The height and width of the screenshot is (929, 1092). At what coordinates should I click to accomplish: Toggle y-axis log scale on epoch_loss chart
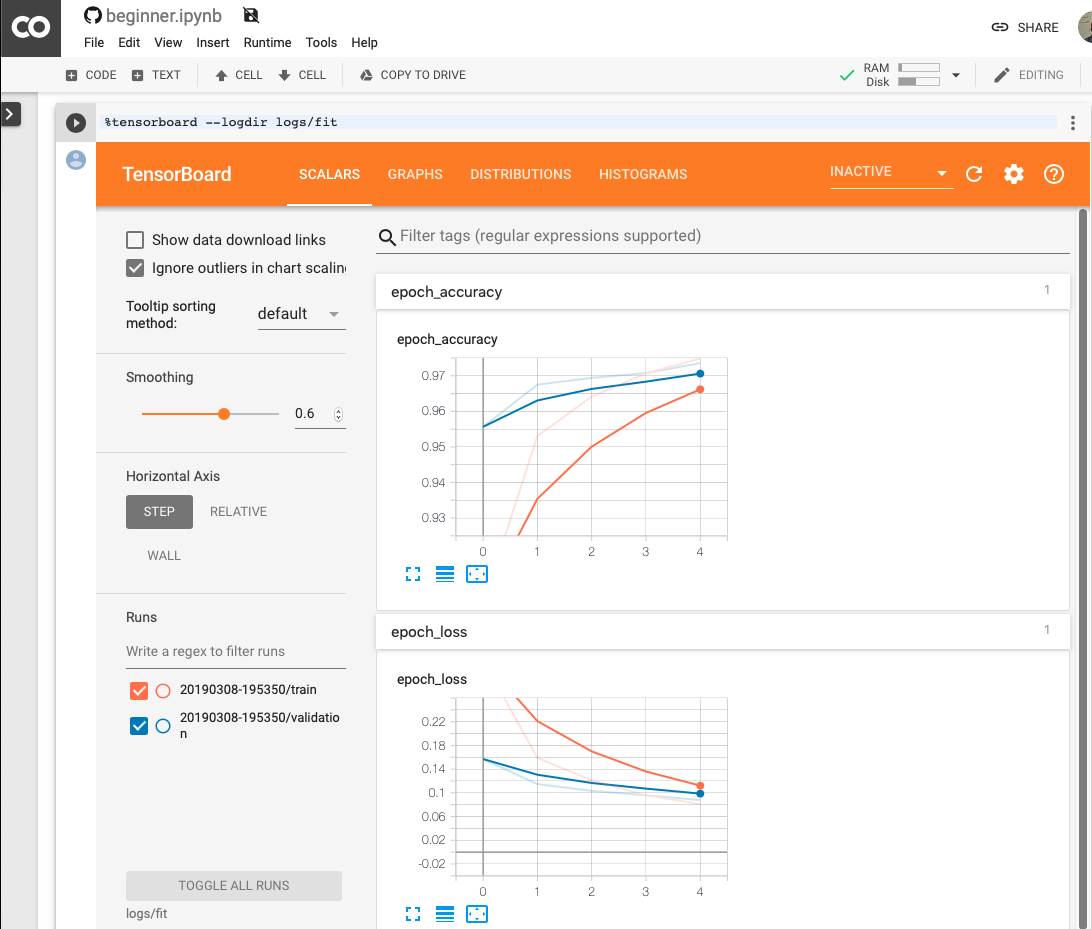445,914
